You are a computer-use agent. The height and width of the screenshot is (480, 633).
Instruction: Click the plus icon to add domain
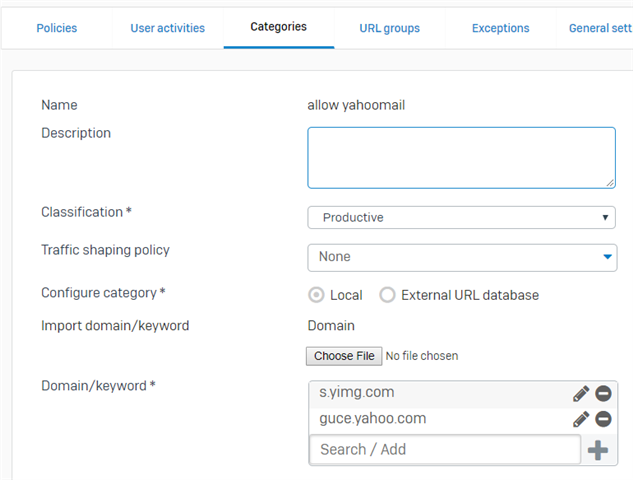[598, 450]
